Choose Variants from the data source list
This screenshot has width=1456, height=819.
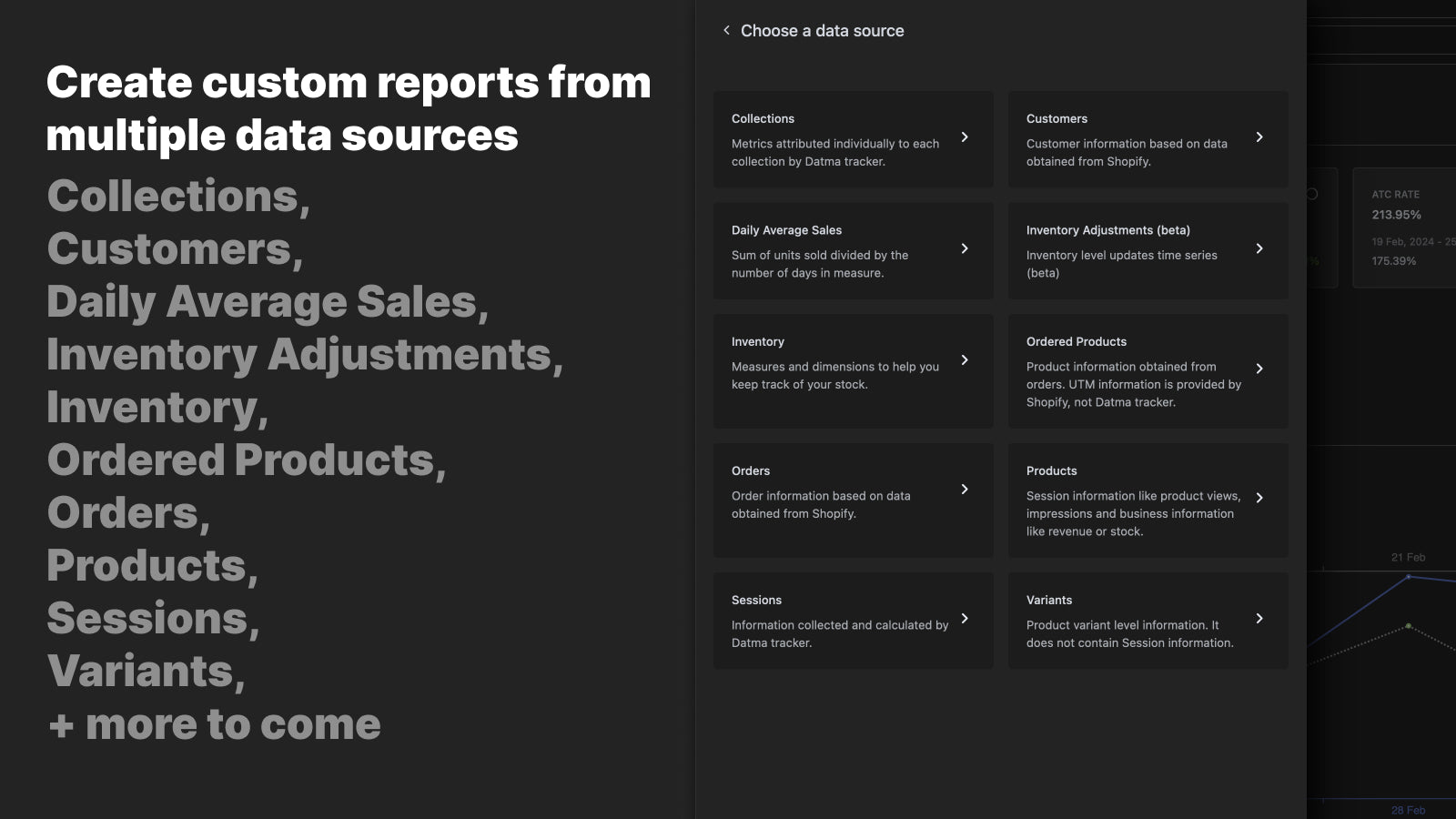click(1148, 622)
